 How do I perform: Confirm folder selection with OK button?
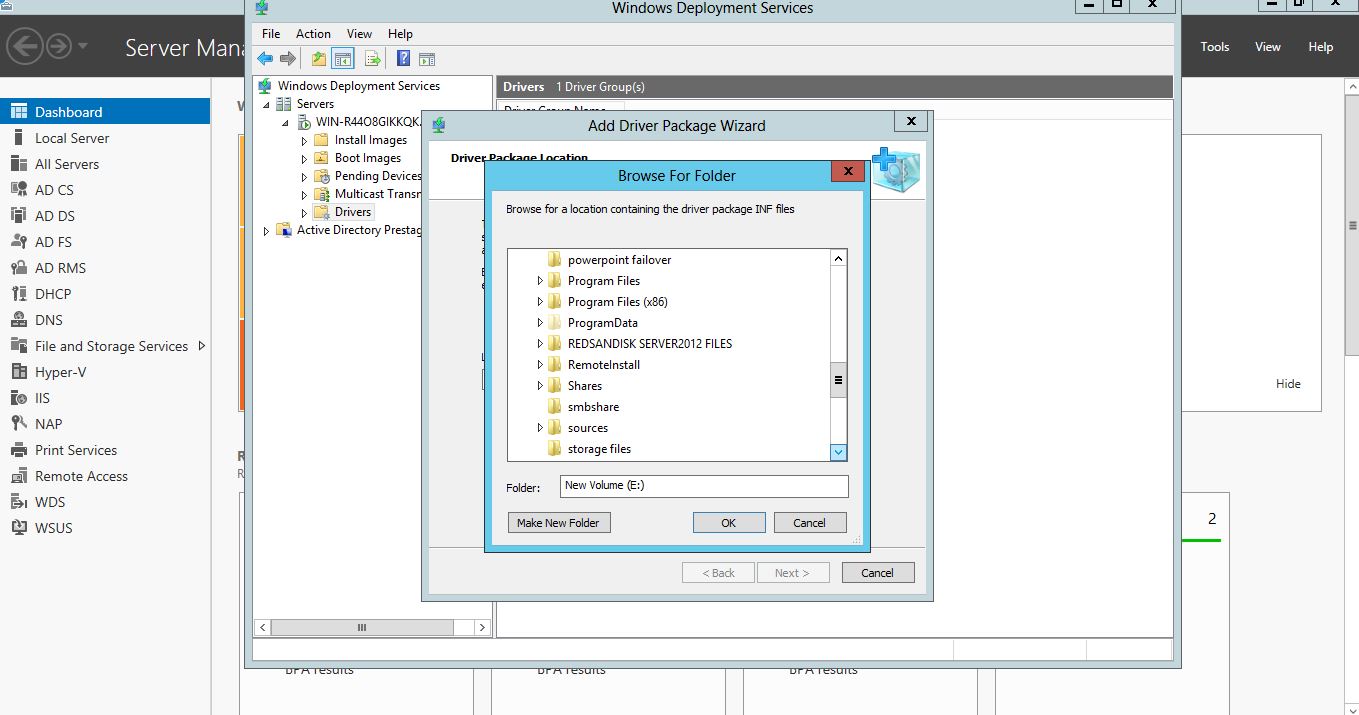729,523
